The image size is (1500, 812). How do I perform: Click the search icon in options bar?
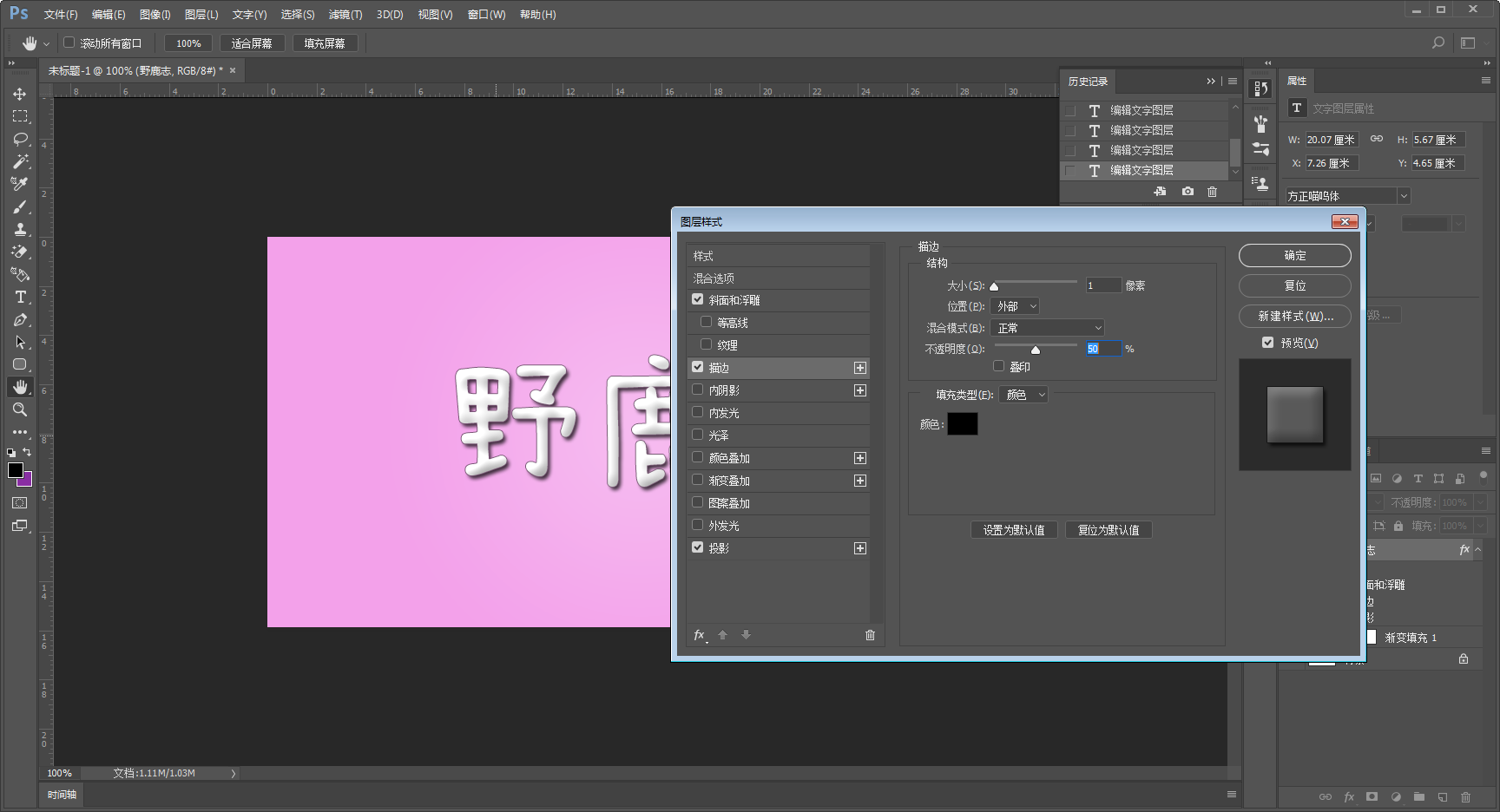1438,43
